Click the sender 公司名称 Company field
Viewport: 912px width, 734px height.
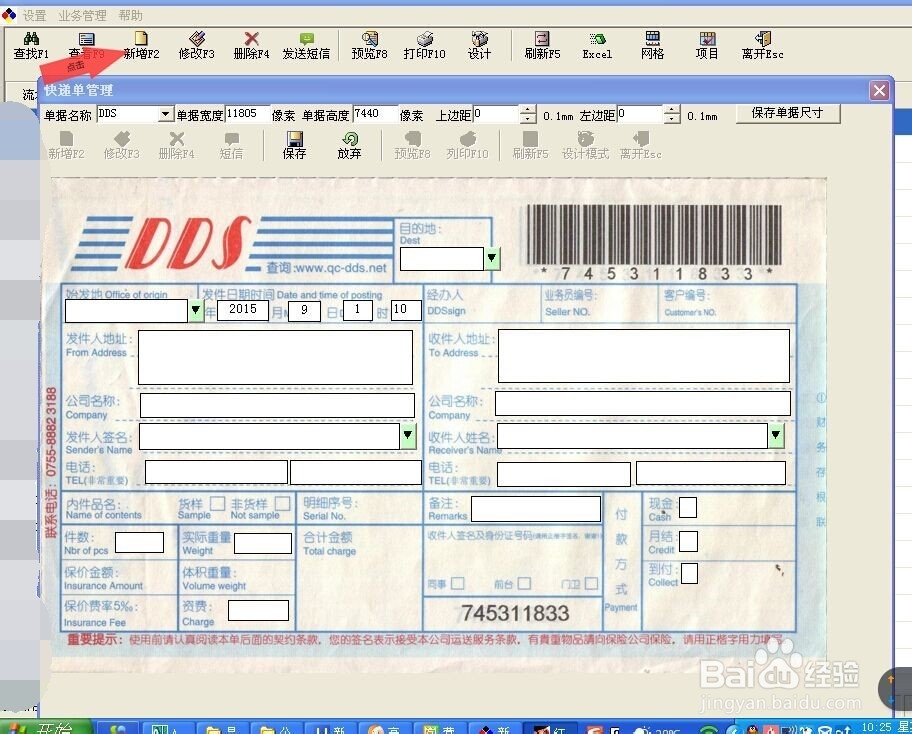point(277,405)
